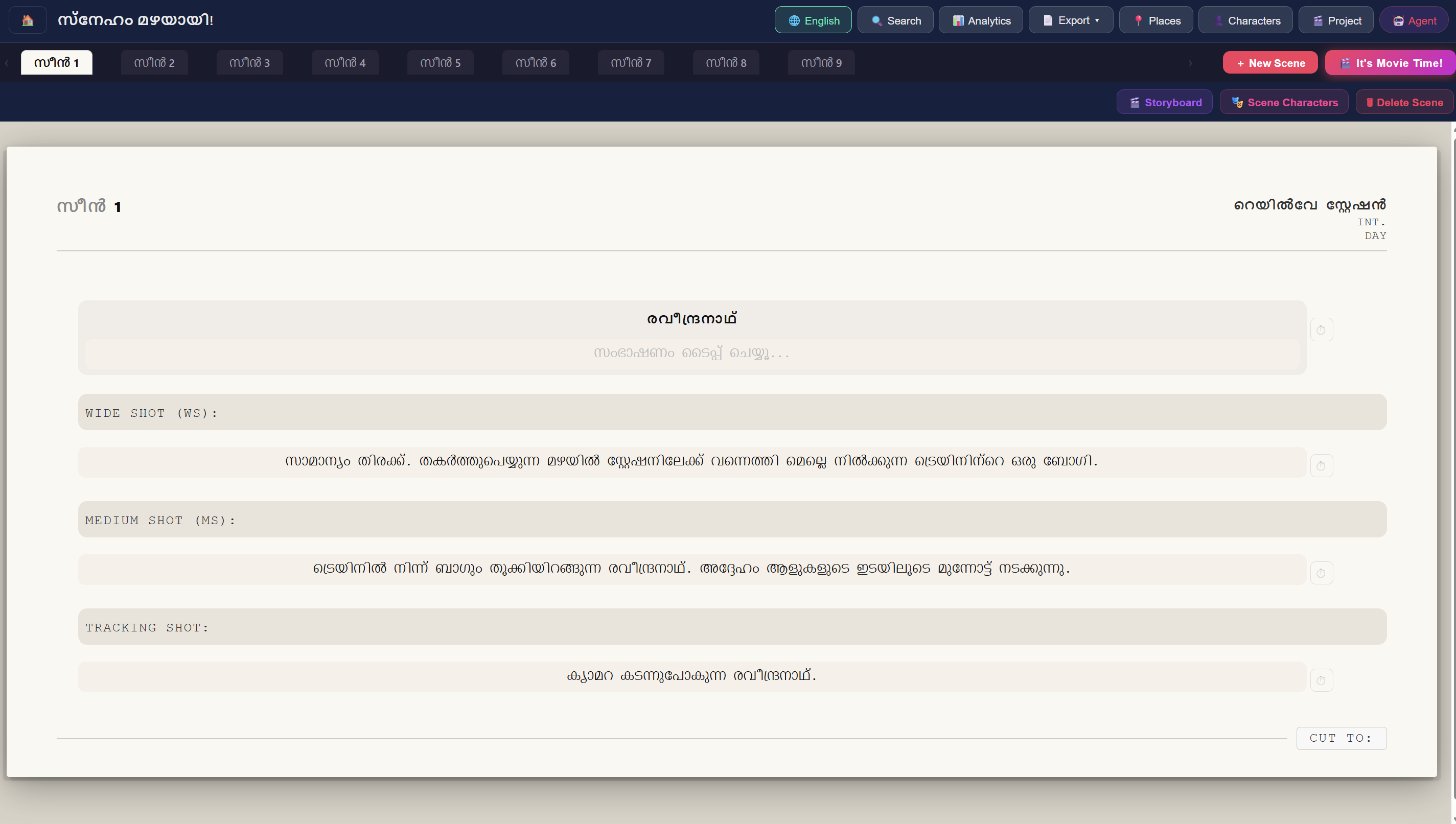Click the TRACKING SHOT: heading
The height and width of the screenshot is (824, 1456).
(x=732, y=627)
